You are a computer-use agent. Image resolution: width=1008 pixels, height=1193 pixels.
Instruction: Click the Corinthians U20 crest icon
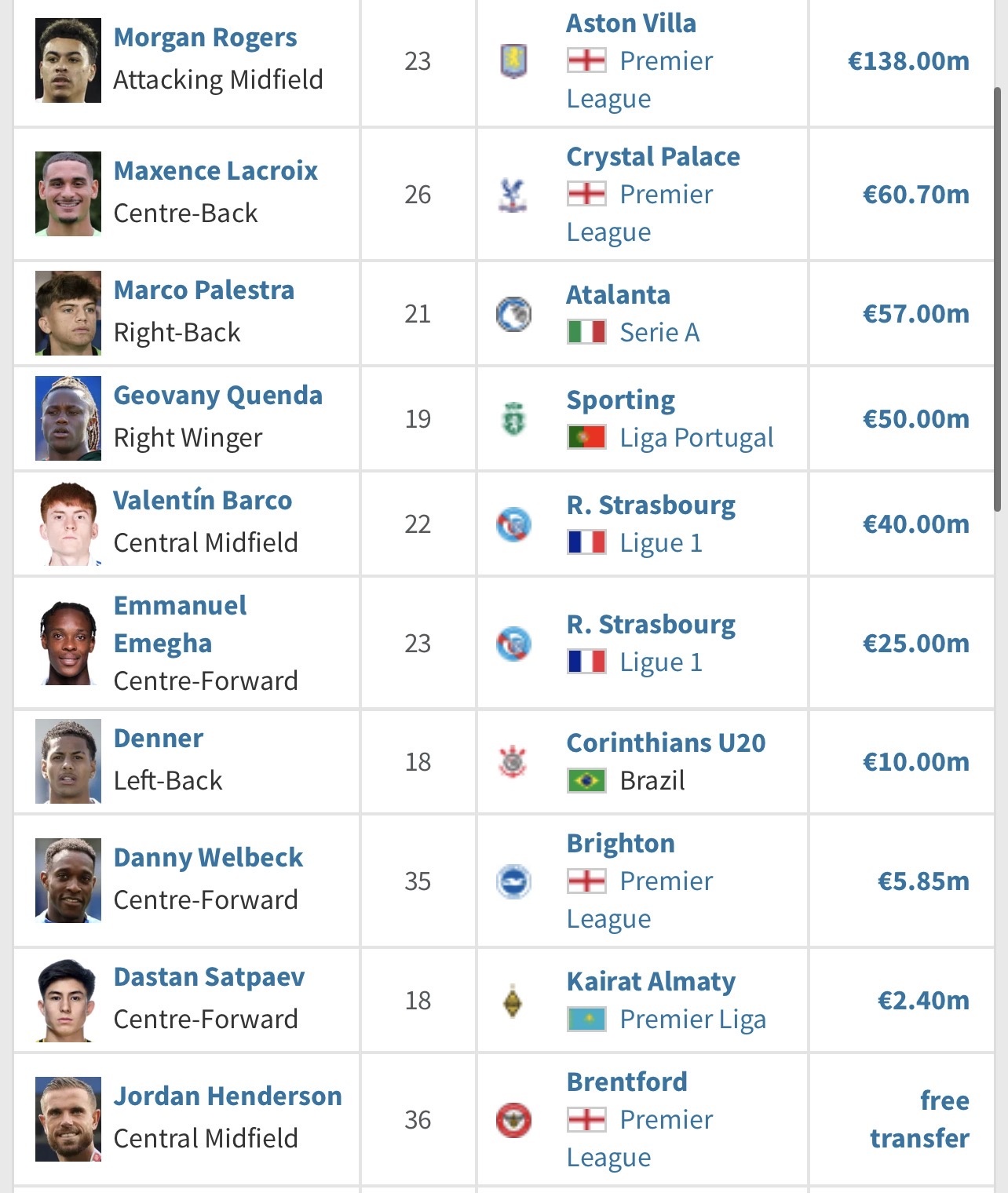click(x=513, y=761)
